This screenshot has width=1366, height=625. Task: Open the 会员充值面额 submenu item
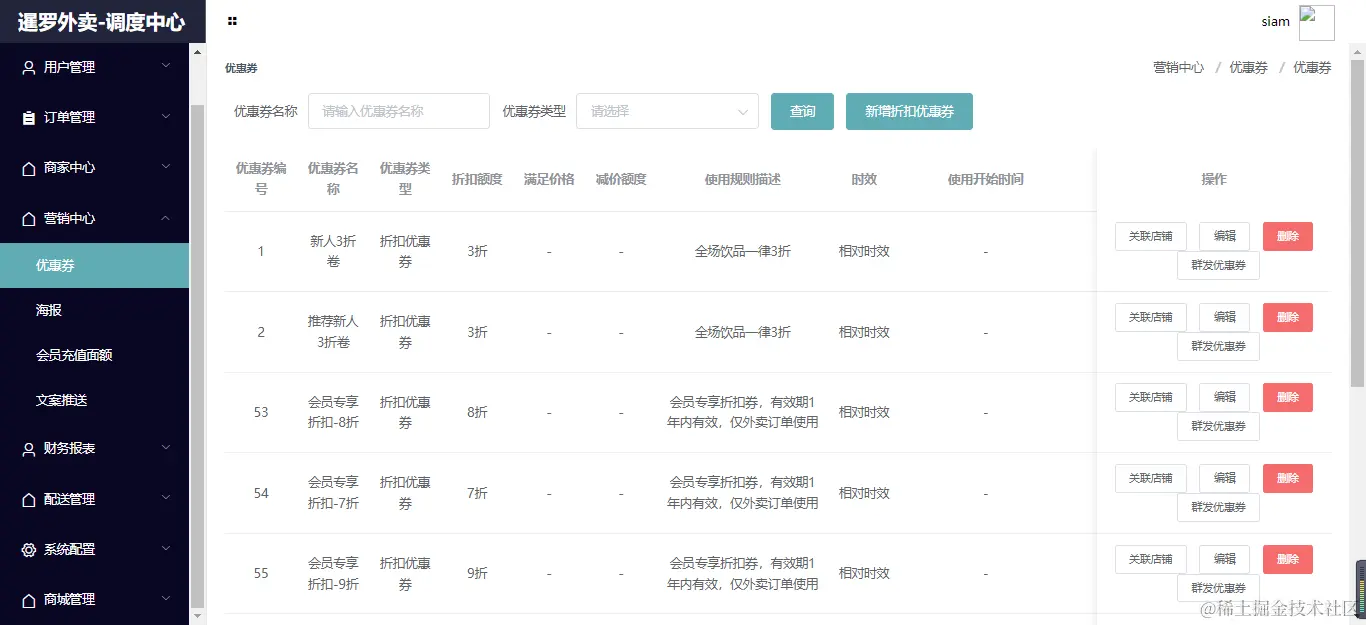pos(94,355)
